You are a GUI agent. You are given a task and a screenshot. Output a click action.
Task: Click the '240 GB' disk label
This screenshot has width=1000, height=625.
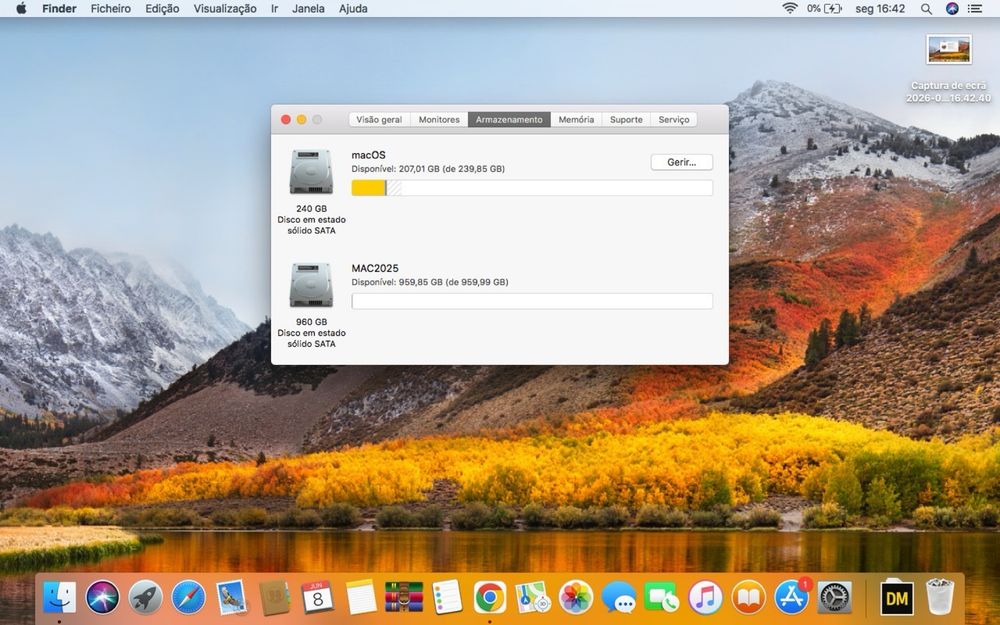coord(311,209)
